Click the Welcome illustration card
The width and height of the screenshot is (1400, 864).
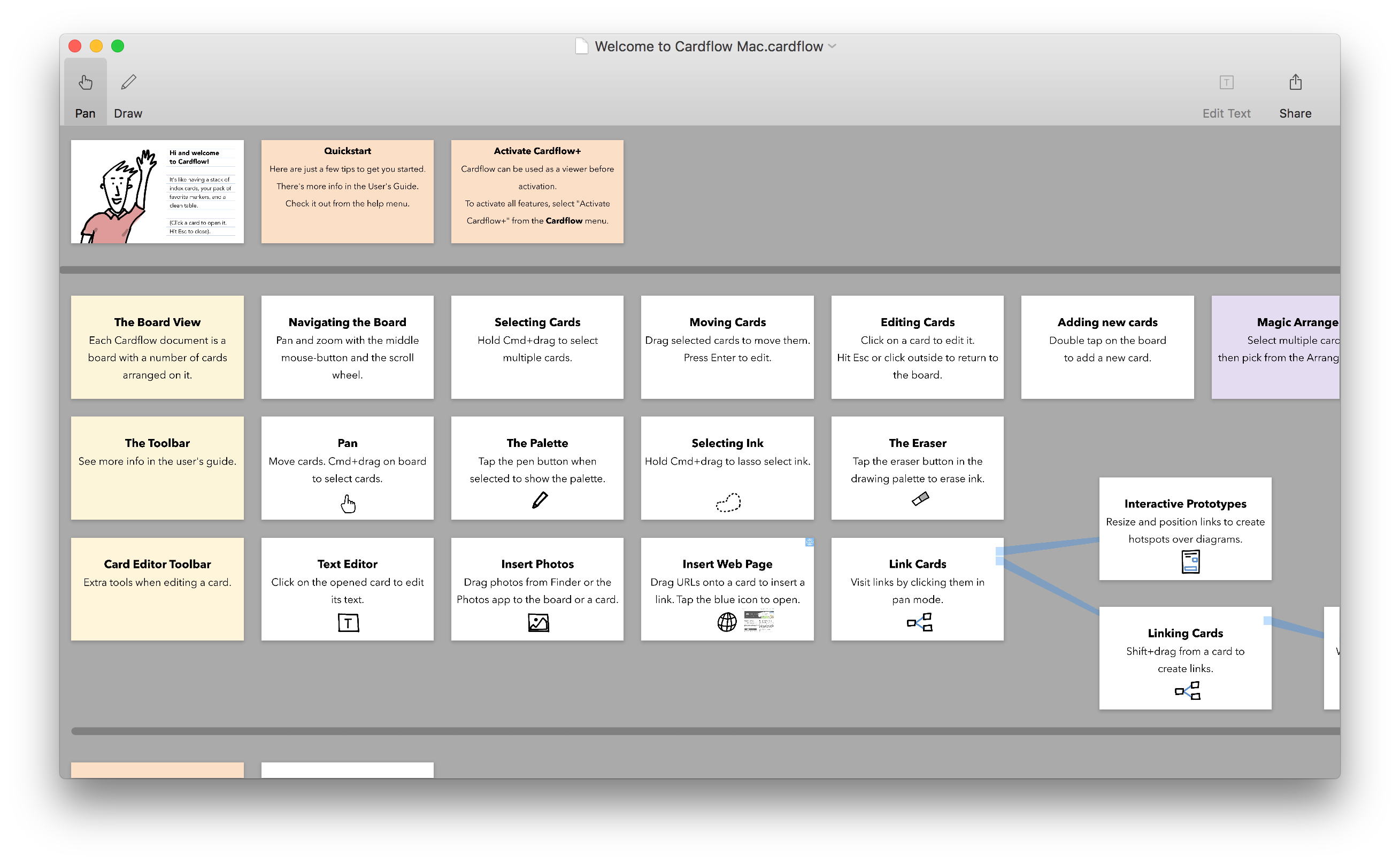coord(157,192)
